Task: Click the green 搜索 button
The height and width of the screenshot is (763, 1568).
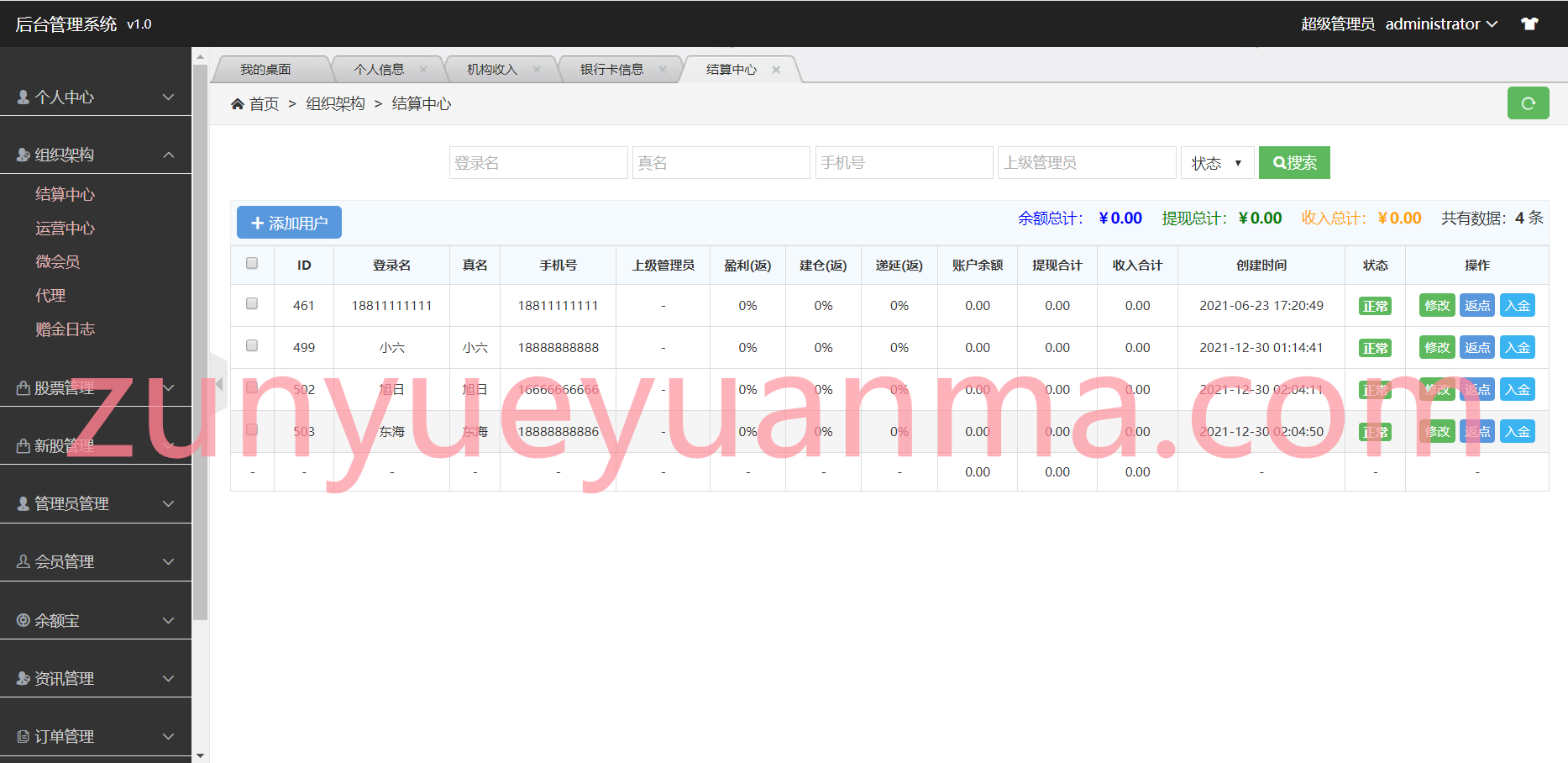Action: click(x=1294, y=163)
